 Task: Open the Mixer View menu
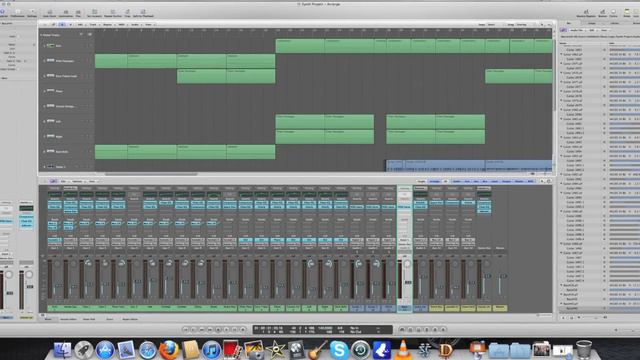click(x=92, y=181)
